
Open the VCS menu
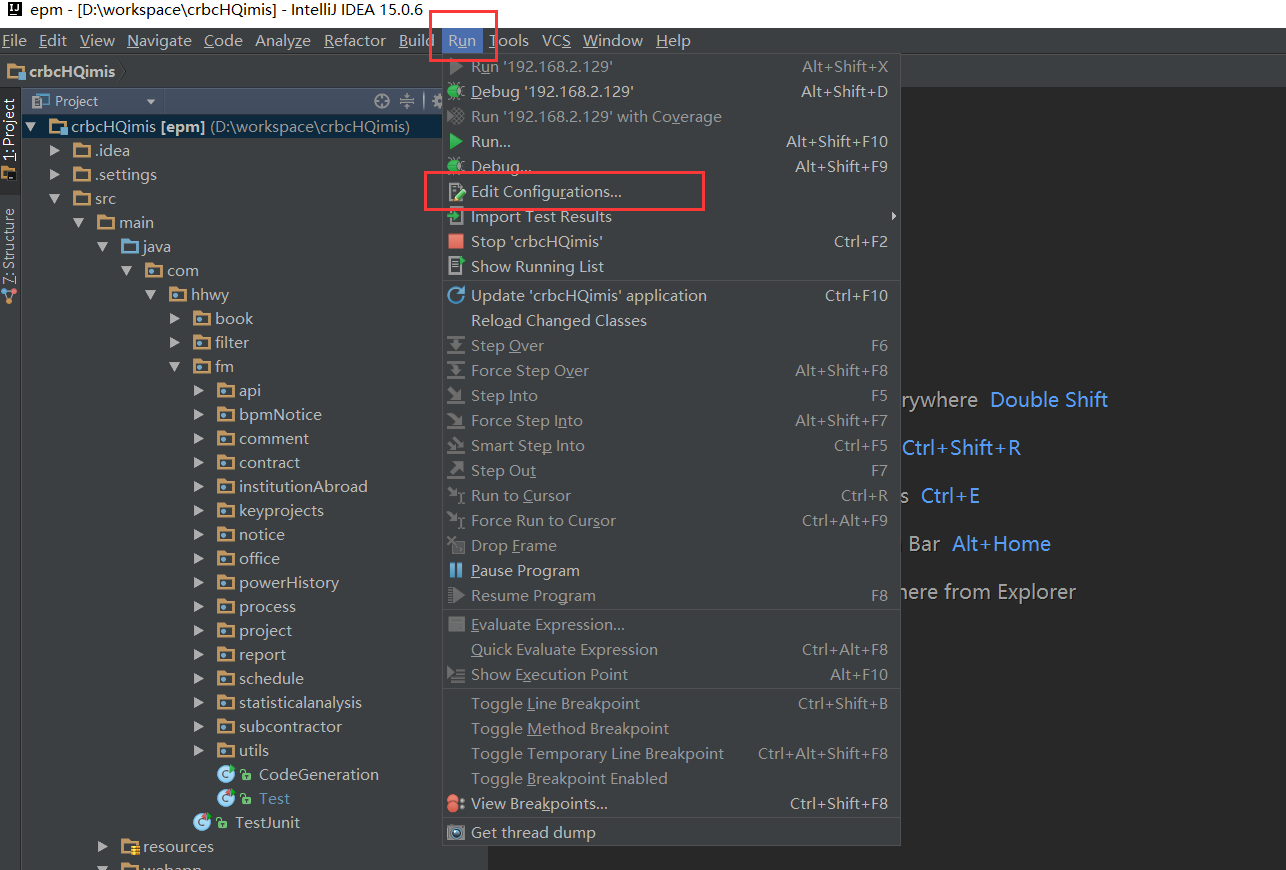tap(556, 41)
